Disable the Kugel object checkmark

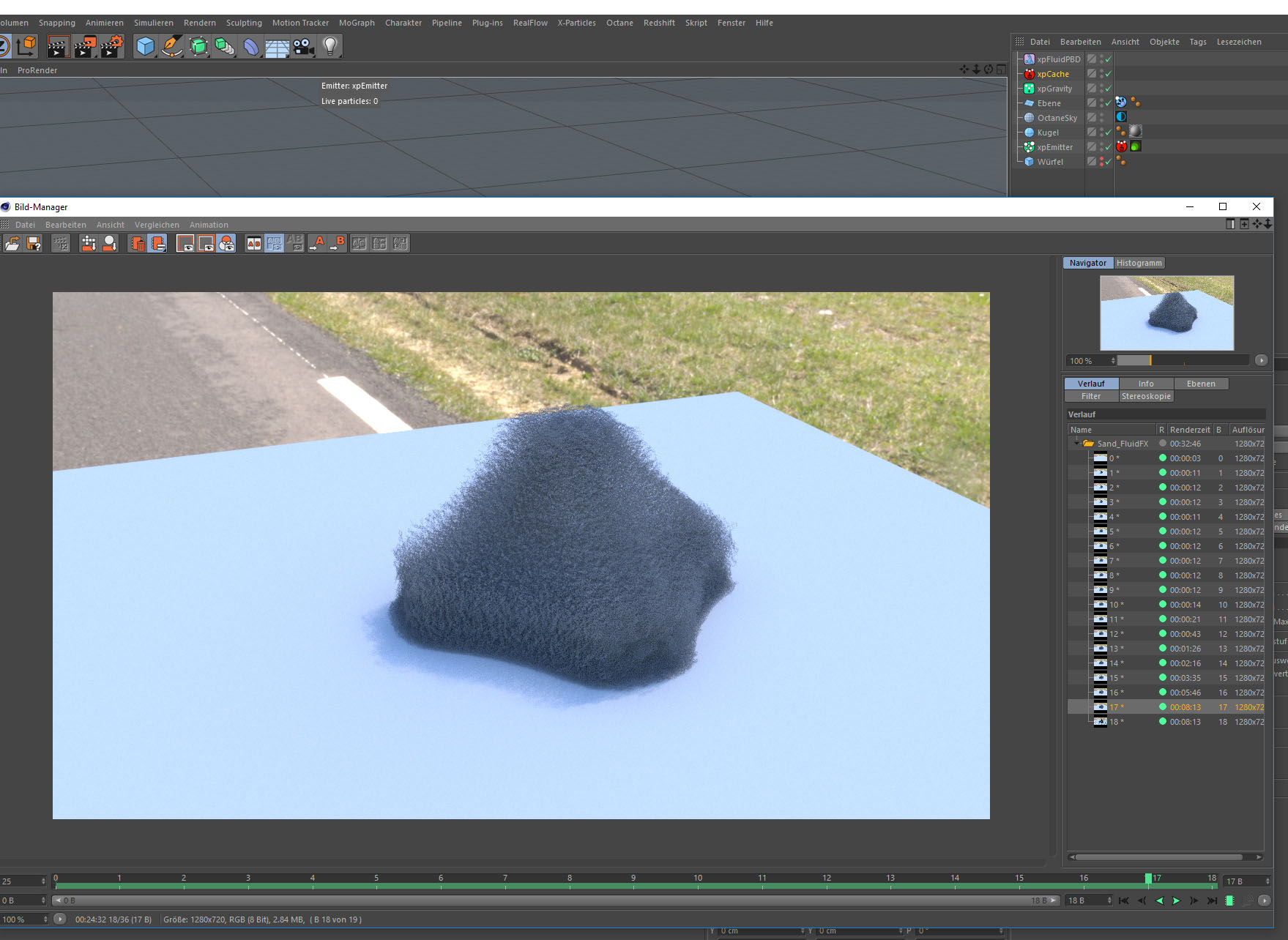tap(1109, 133)
